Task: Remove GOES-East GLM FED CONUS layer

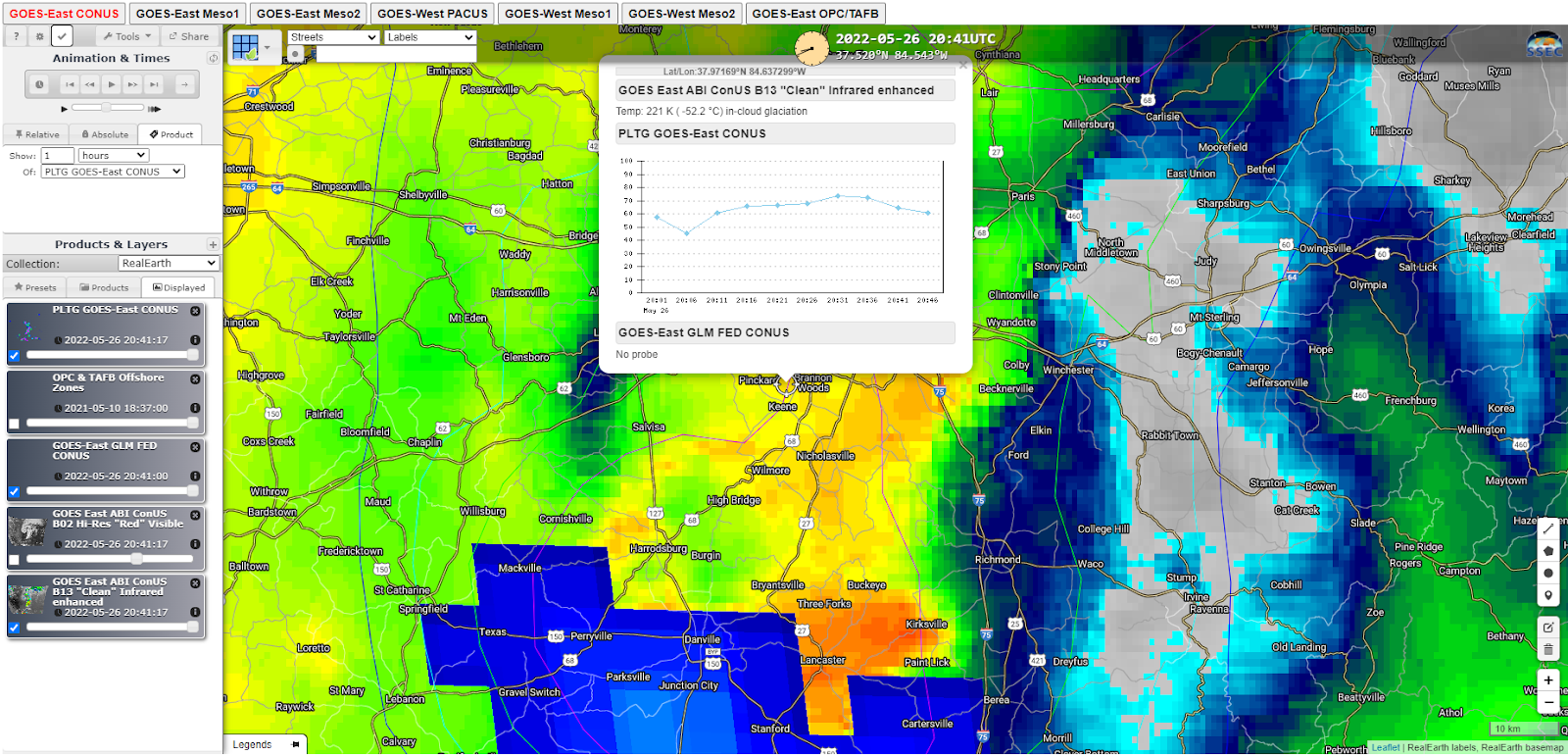Action: tap(195, 446)
